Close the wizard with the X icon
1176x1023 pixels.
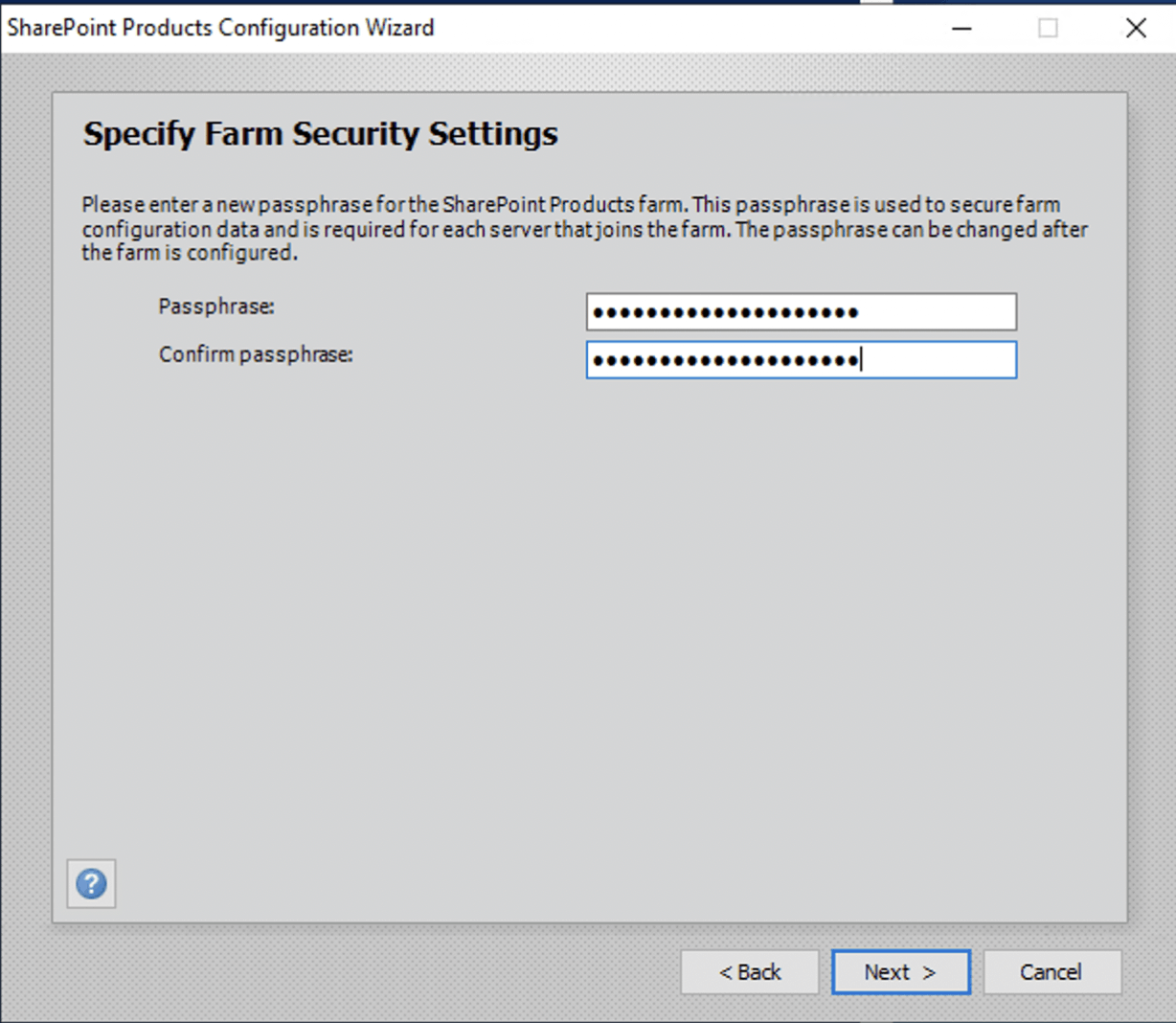[x=1136, y=29]
